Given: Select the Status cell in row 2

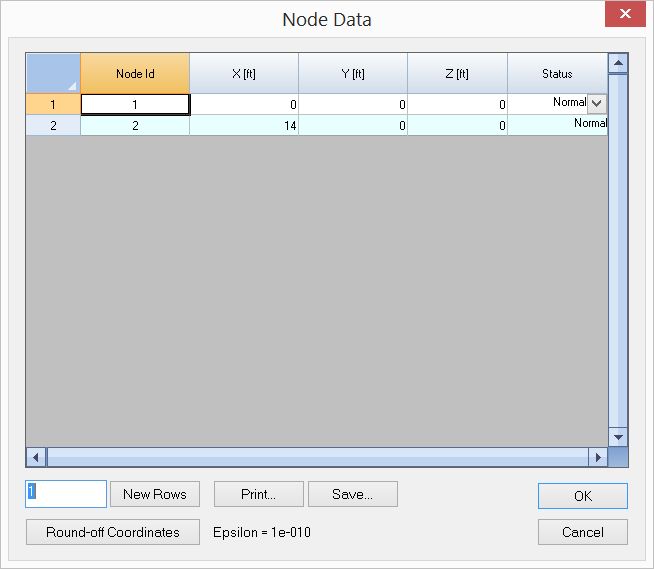Looking at the screenshot, I should 557,125.
